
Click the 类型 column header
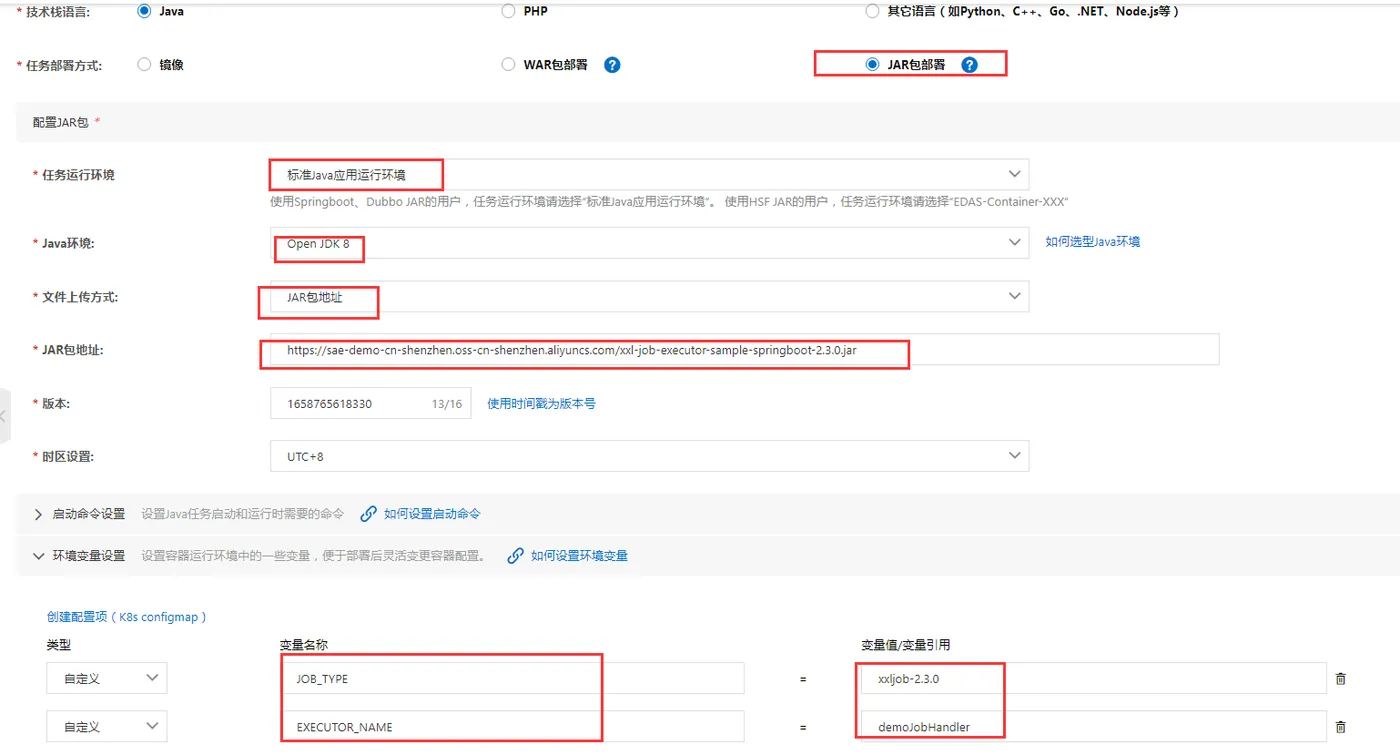59,645
